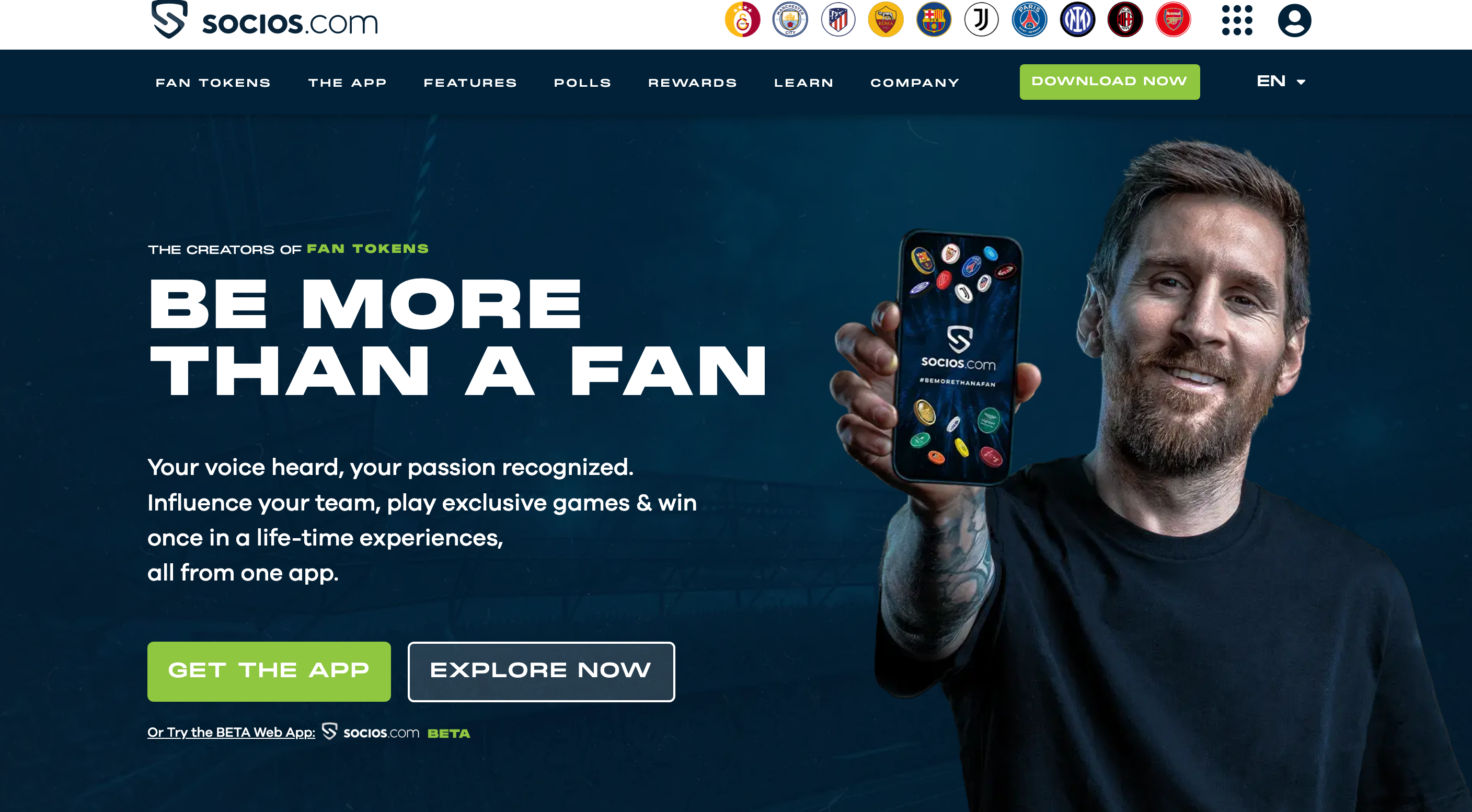Open the AS Roma crest icon
The height and width of the screenshot is (812, 1472).
[x=885, y=20]
